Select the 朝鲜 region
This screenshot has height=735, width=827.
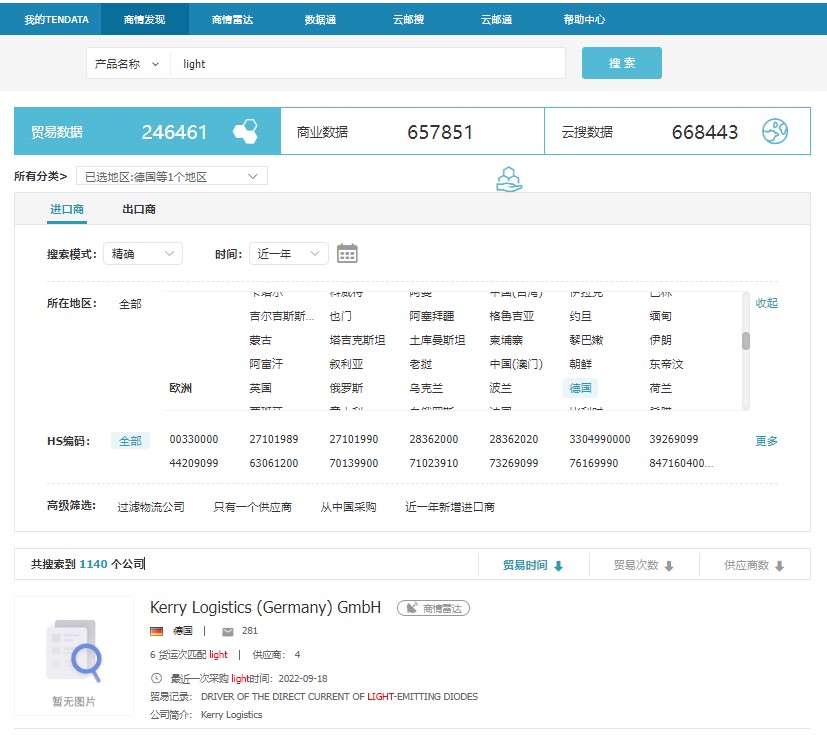[581, 364]
